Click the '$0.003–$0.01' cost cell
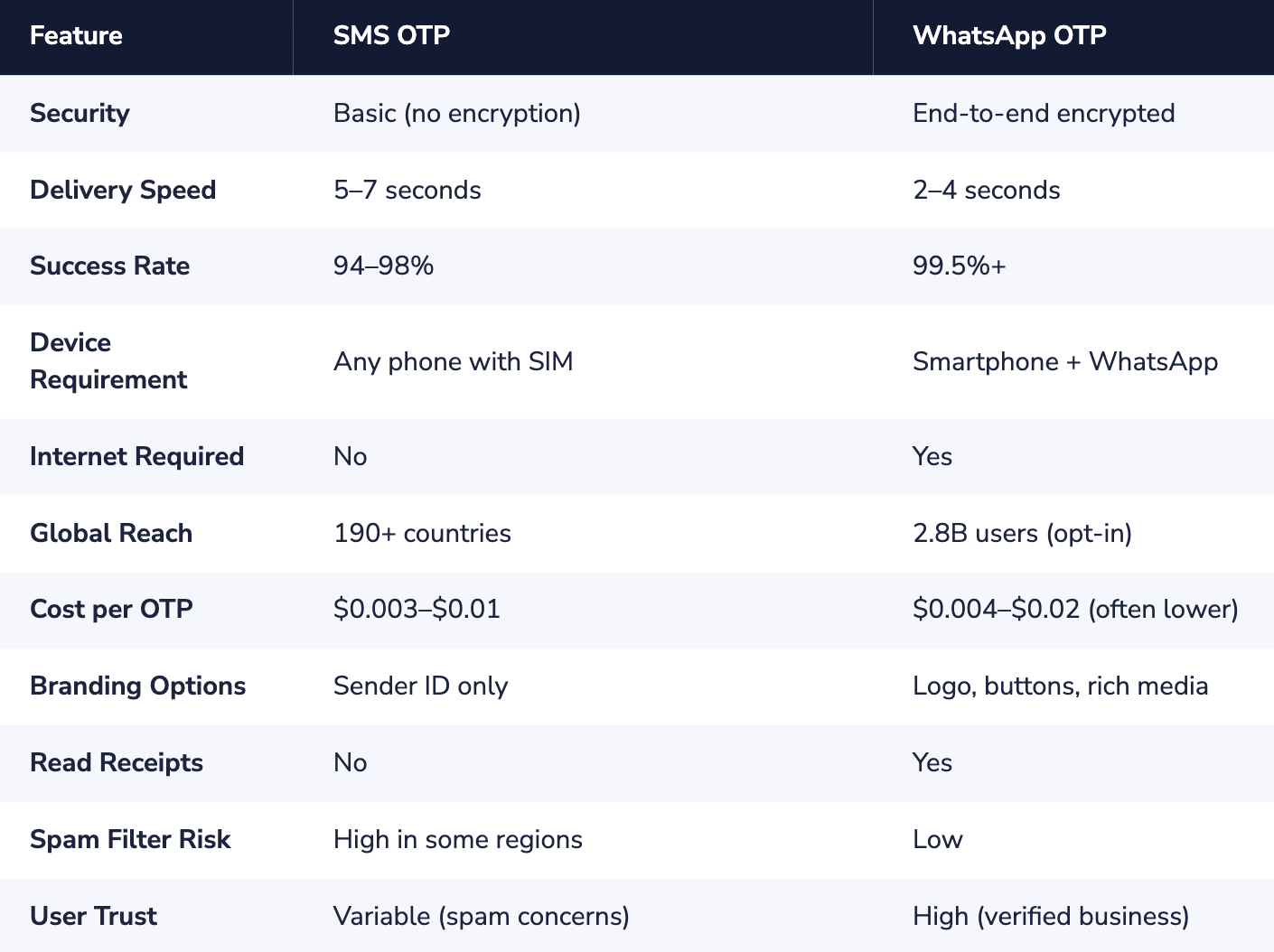Screen dimensions: 1274x952 [417, 610]
